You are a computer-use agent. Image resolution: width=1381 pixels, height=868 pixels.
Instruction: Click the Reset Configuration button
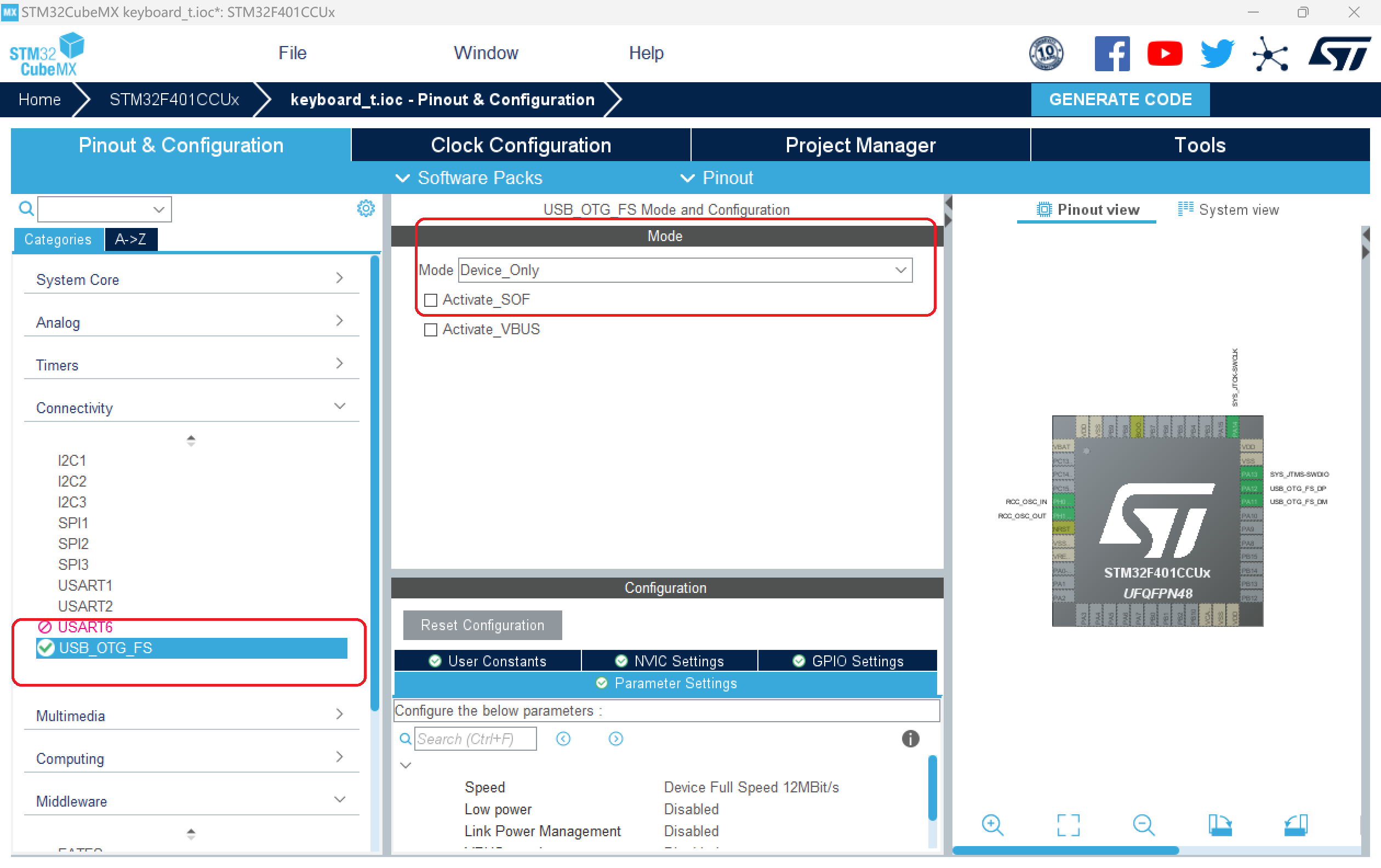pyautogui.click(x=482, y=625)
